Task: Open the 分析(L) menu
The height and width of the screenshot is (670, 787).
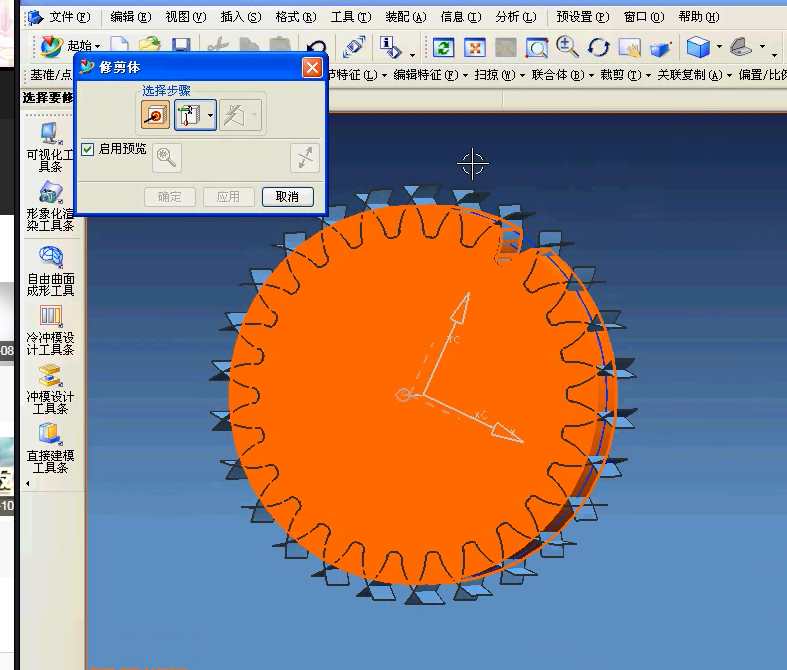Action: (515, 17)
